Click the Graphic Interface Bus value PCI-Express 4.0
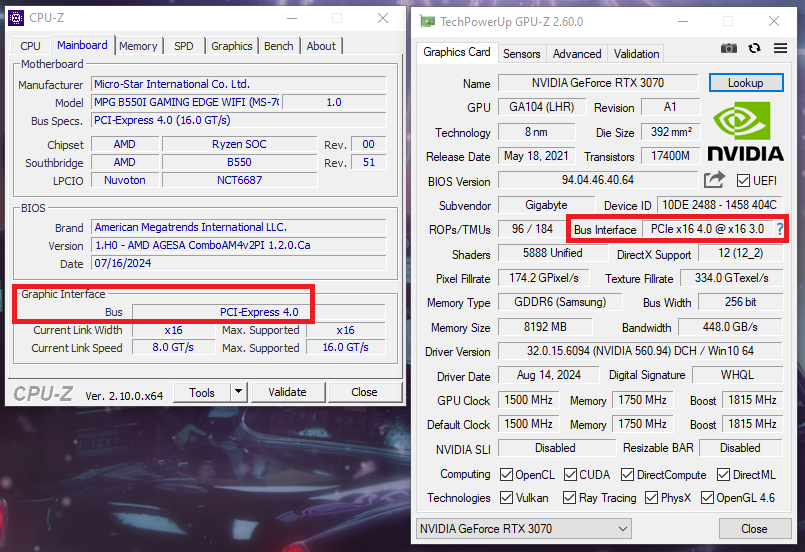The image size is (805, 552). pos(259,312)
